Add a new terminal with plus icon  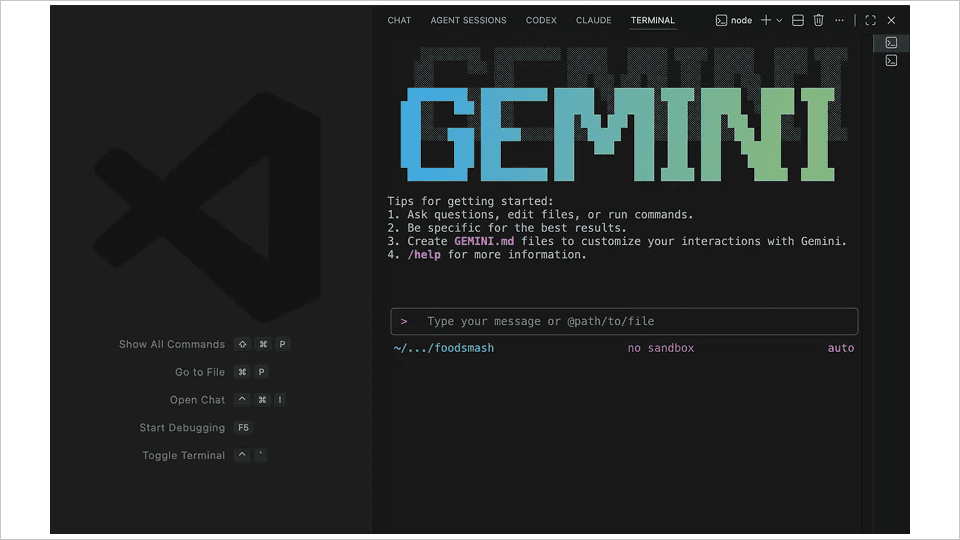(766, 20)
